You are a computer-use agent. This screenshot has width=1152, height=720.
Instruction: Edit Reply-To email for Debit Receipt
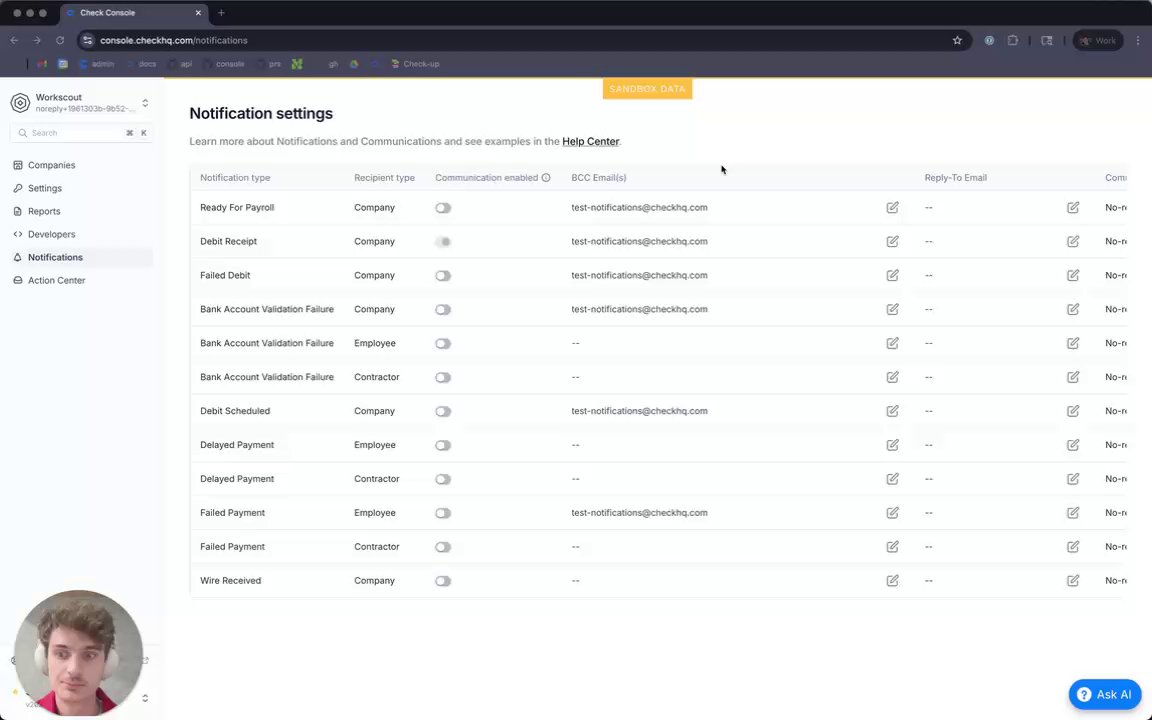point(1073,242)
